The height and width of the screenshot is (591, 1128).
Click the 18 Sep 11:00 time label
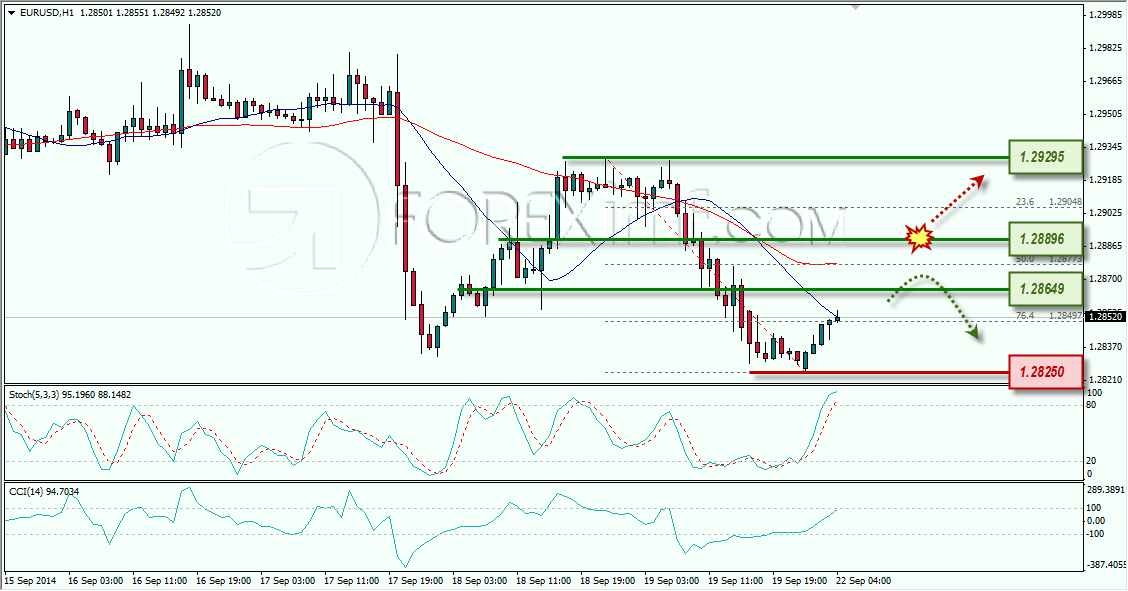click(x=544, y=580)
